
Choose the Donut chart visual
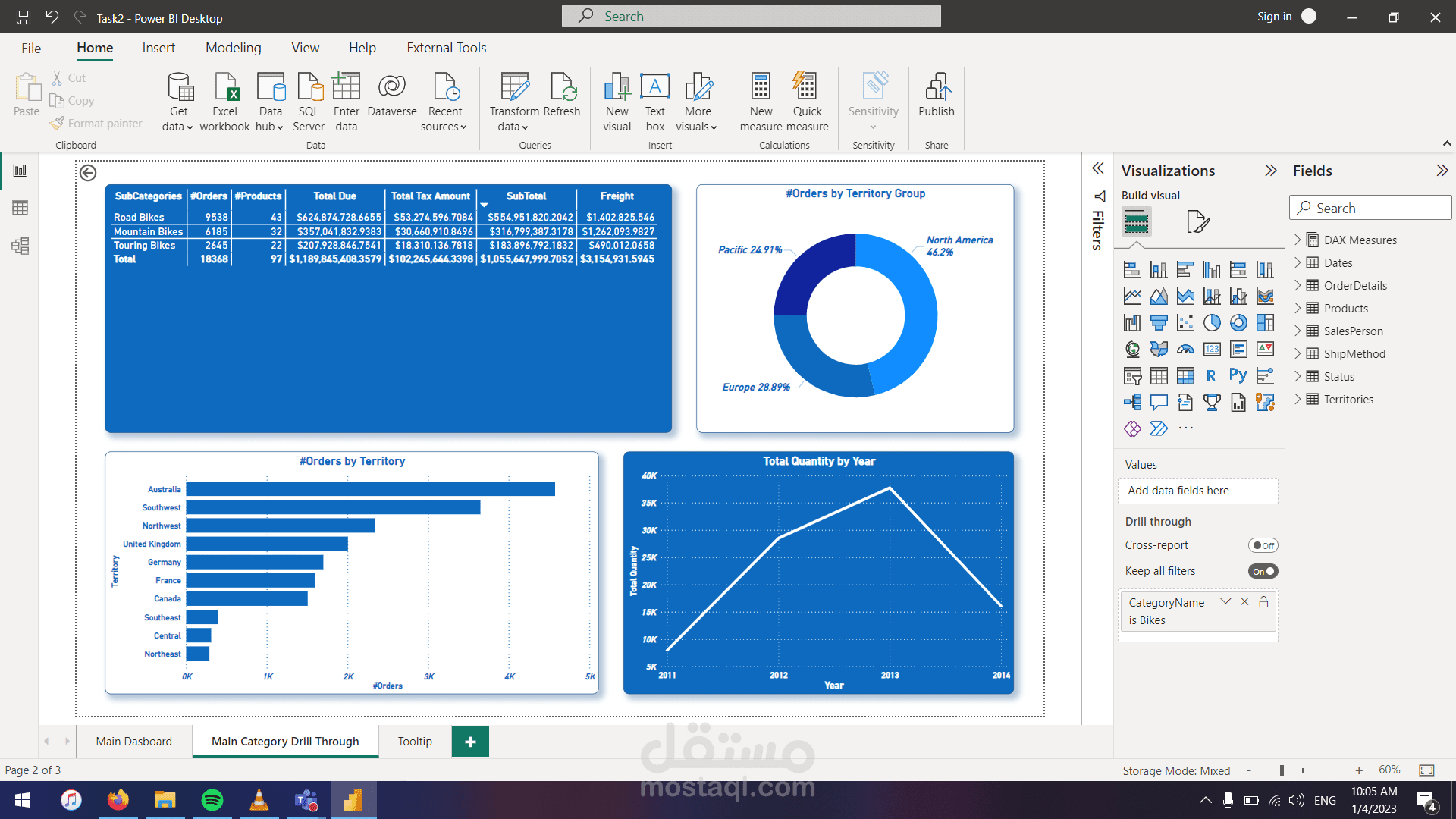point(1238,322)
